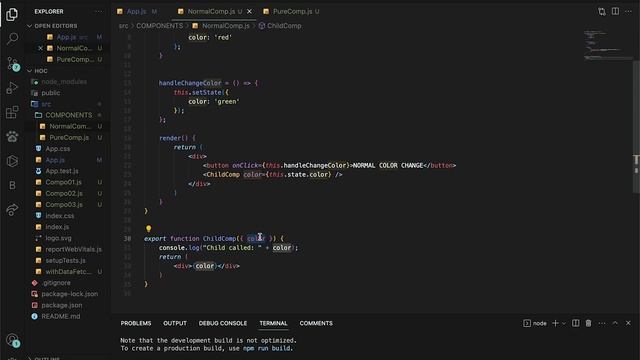Open the COMMENTS panel tab
The width and height of the screenshot is (640, 360).
[x=316, y=323]
